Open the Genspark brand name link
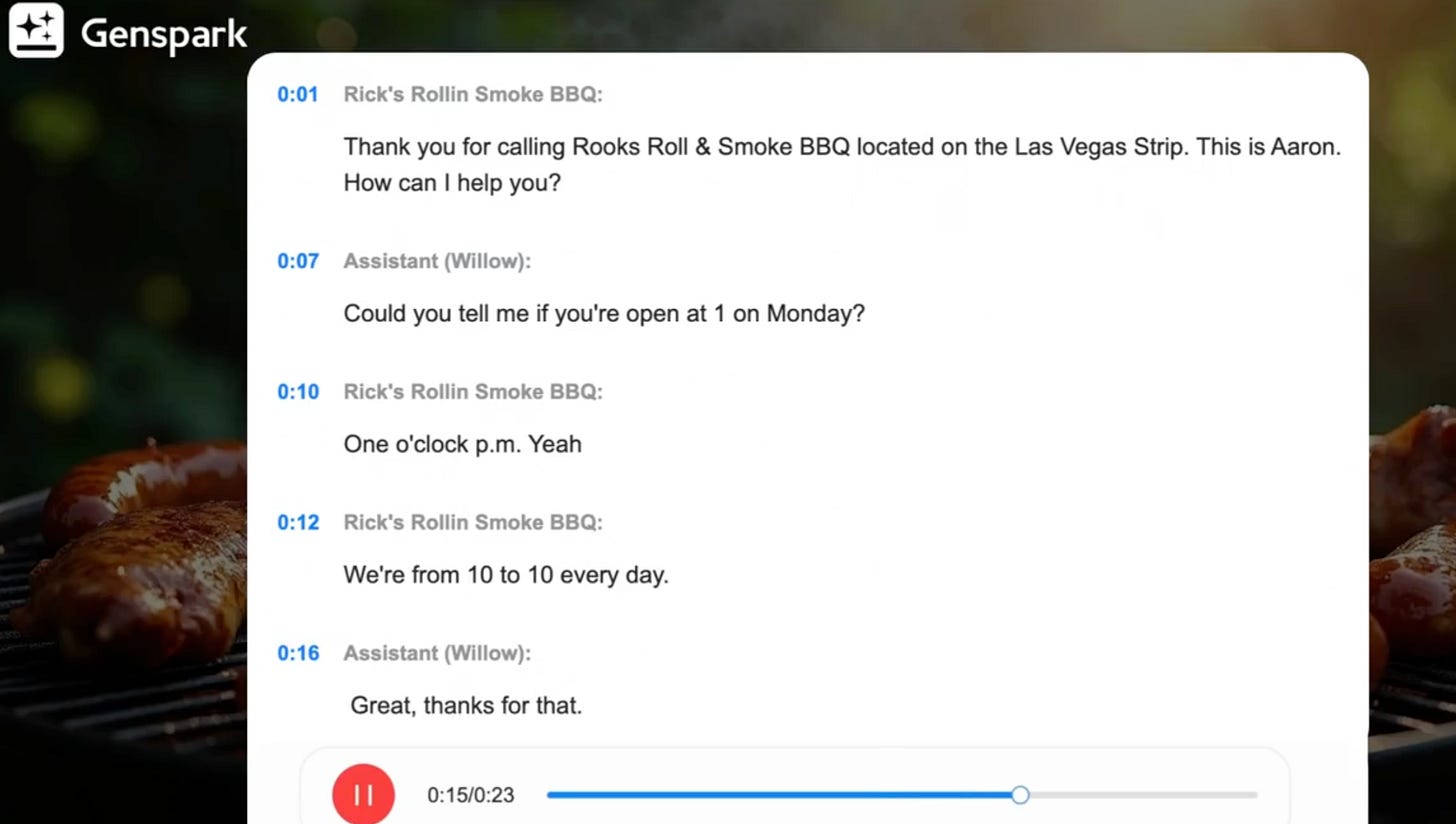 164,34
